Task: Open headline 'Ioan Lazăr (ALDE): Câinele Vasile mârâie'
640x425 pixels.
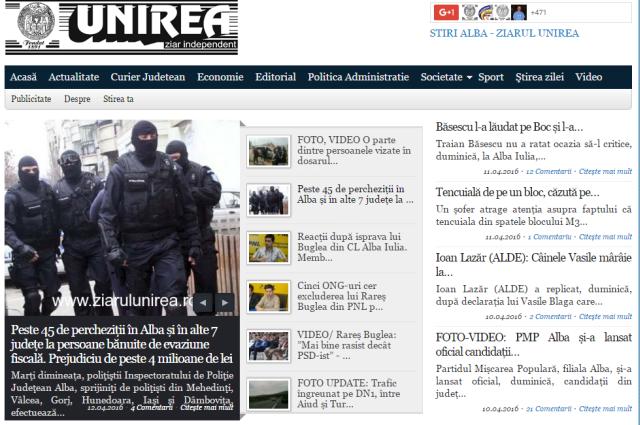Action: point(533,265)
